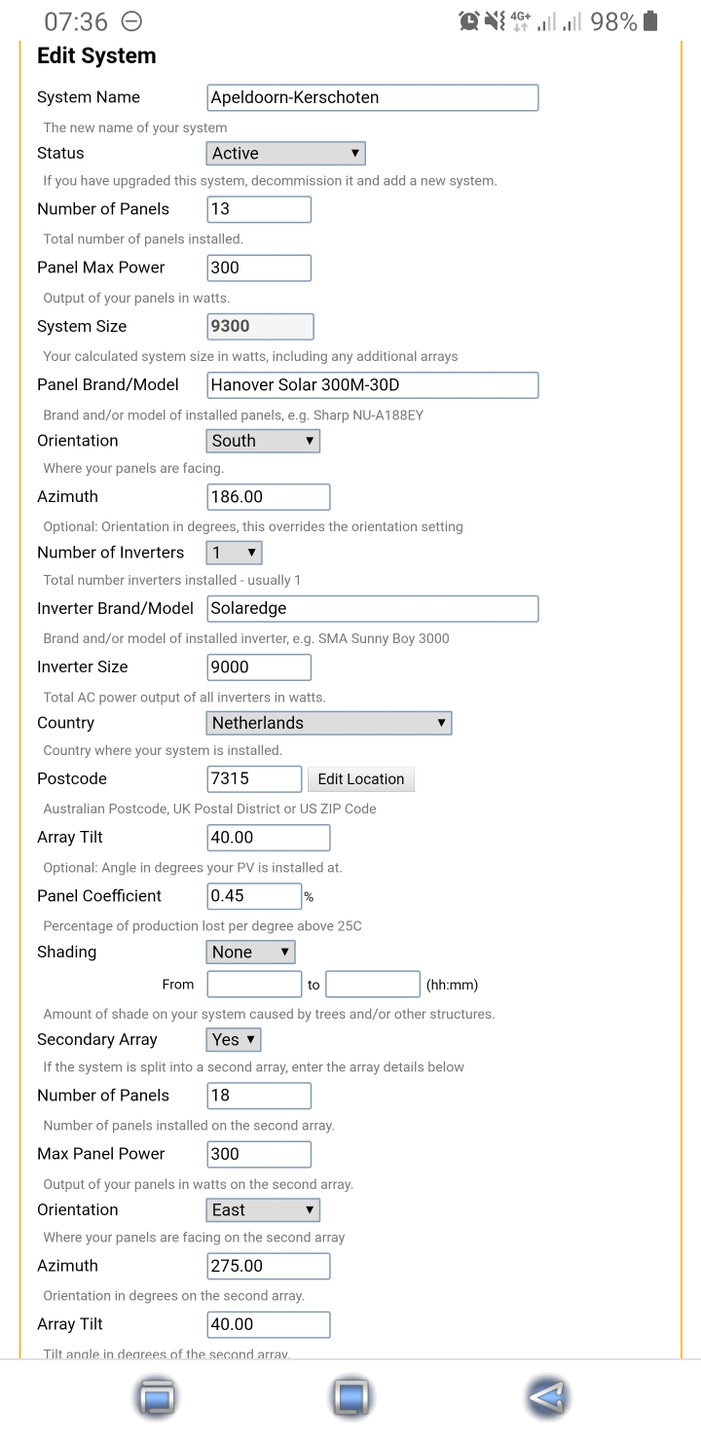The height and width of the screenshot is (1440, 701).
Task: Open the Shading dropdown showing None
Action: point(251,952)
